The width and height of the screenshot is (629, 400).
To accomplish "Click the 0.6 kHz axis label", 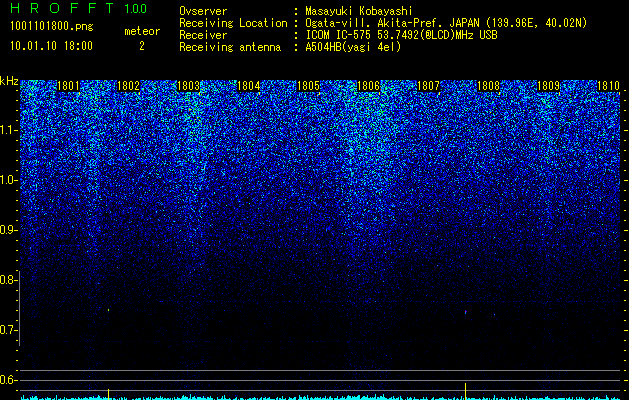I will (x=8, y=380).
